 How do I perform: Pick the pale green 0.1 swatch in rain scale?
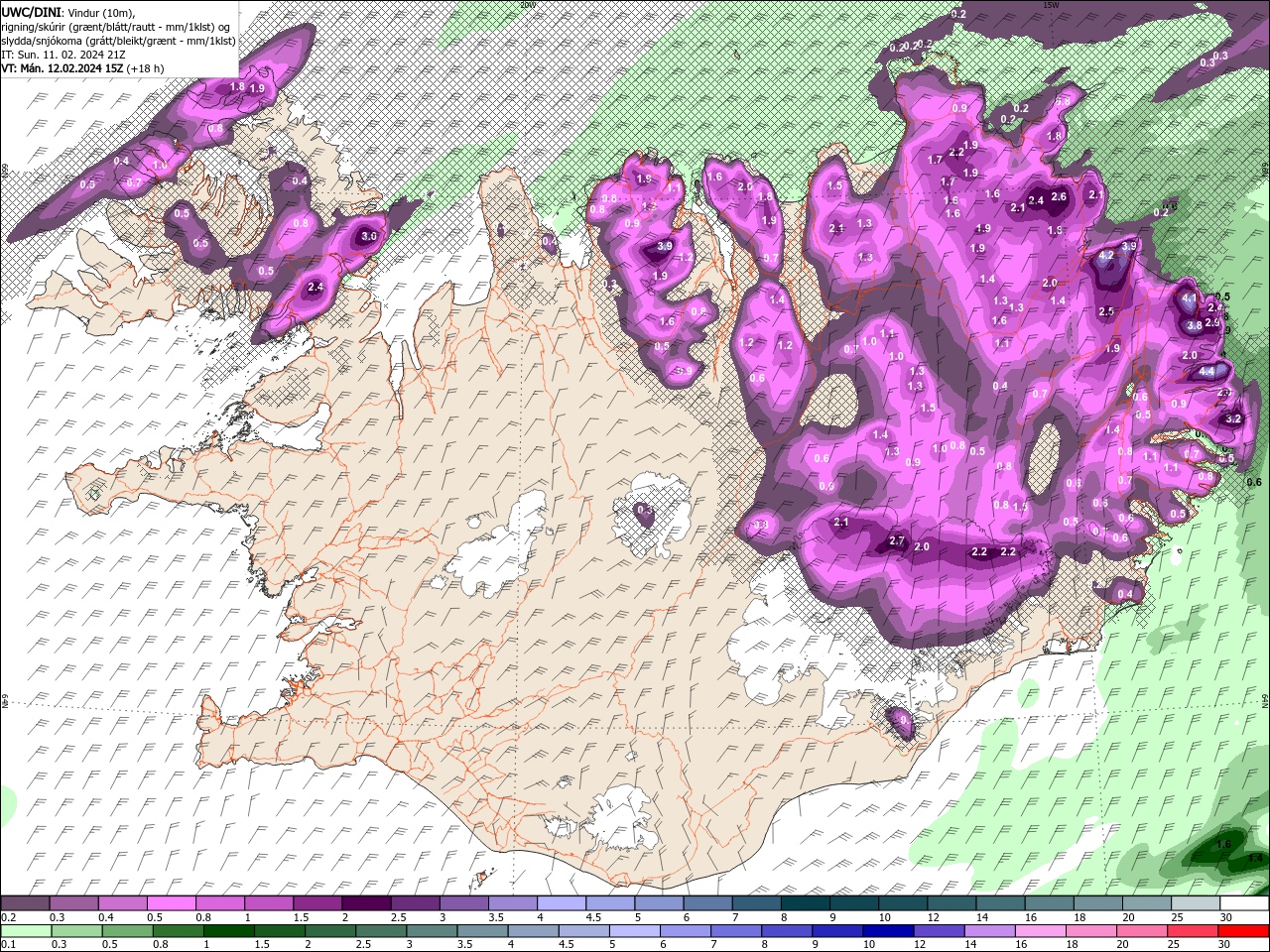click(25, 930)
